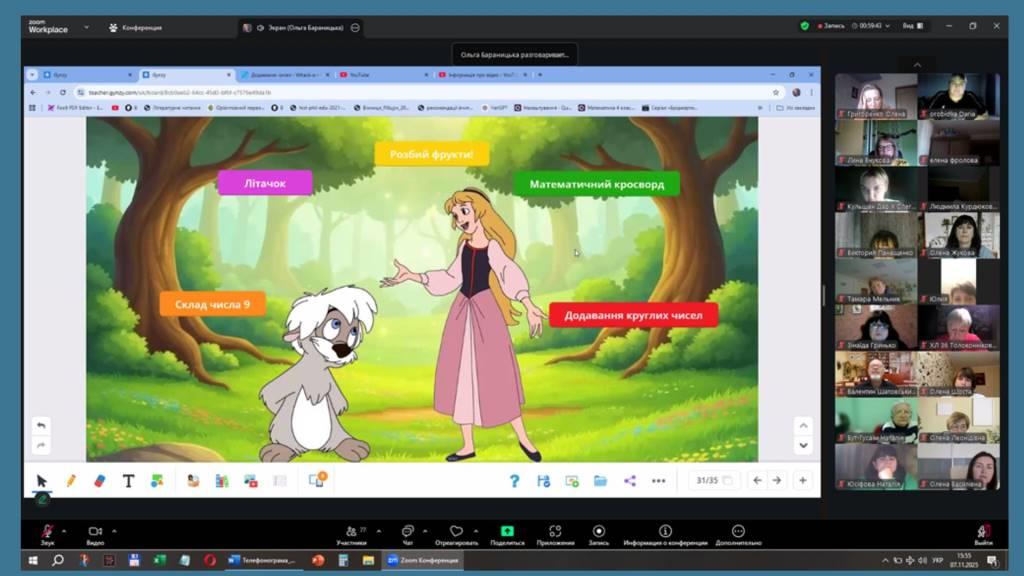Select the pencil drawing tool
This screenshot has height=576, width=1024.
(71, 481)
